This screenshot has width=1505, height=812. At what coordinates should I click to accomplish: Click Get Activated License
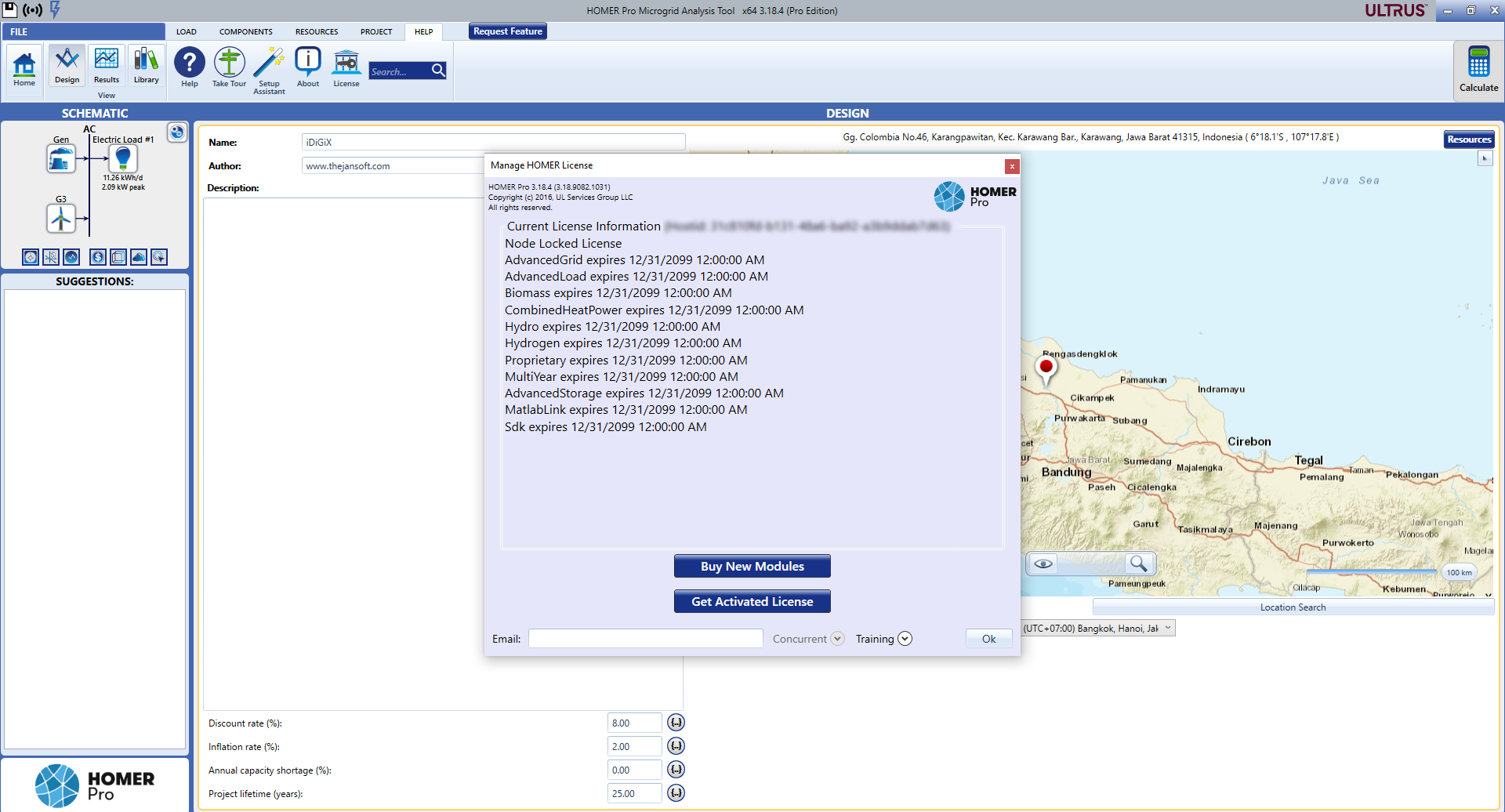click(752, 601)
